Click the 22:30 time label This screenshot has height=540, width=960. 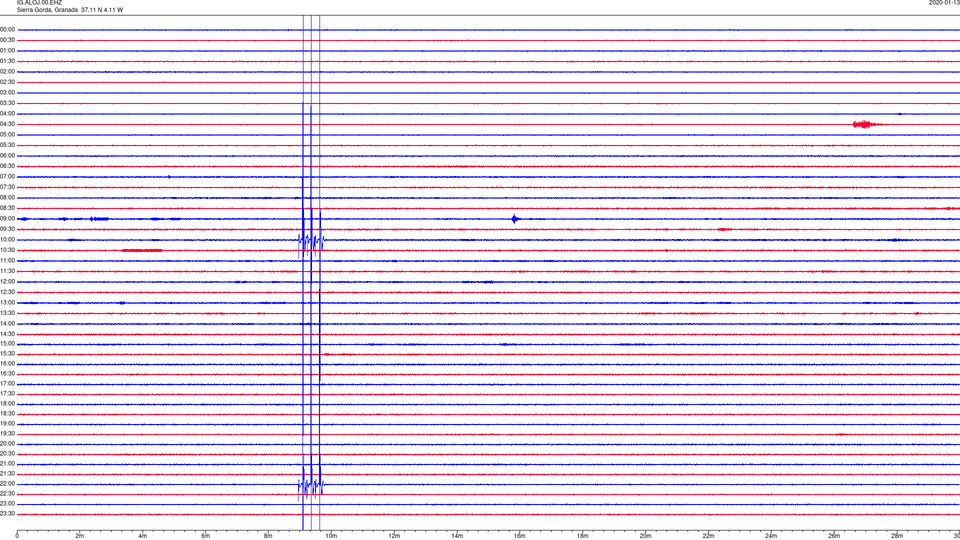tap(7, 494)
